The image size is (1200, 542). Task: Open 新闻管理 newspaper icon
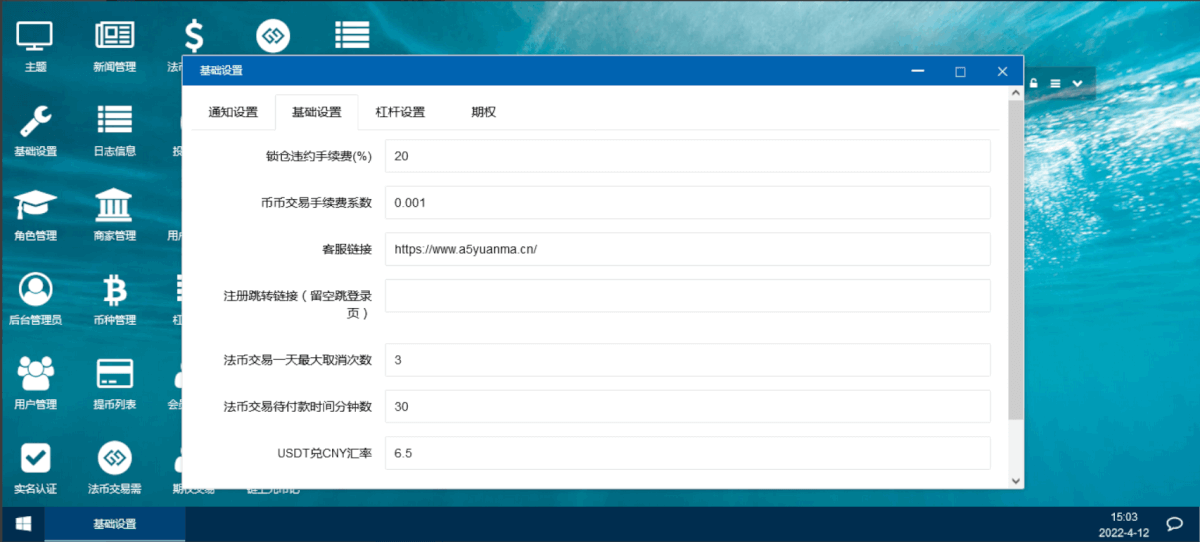click(x=114, y=45)
